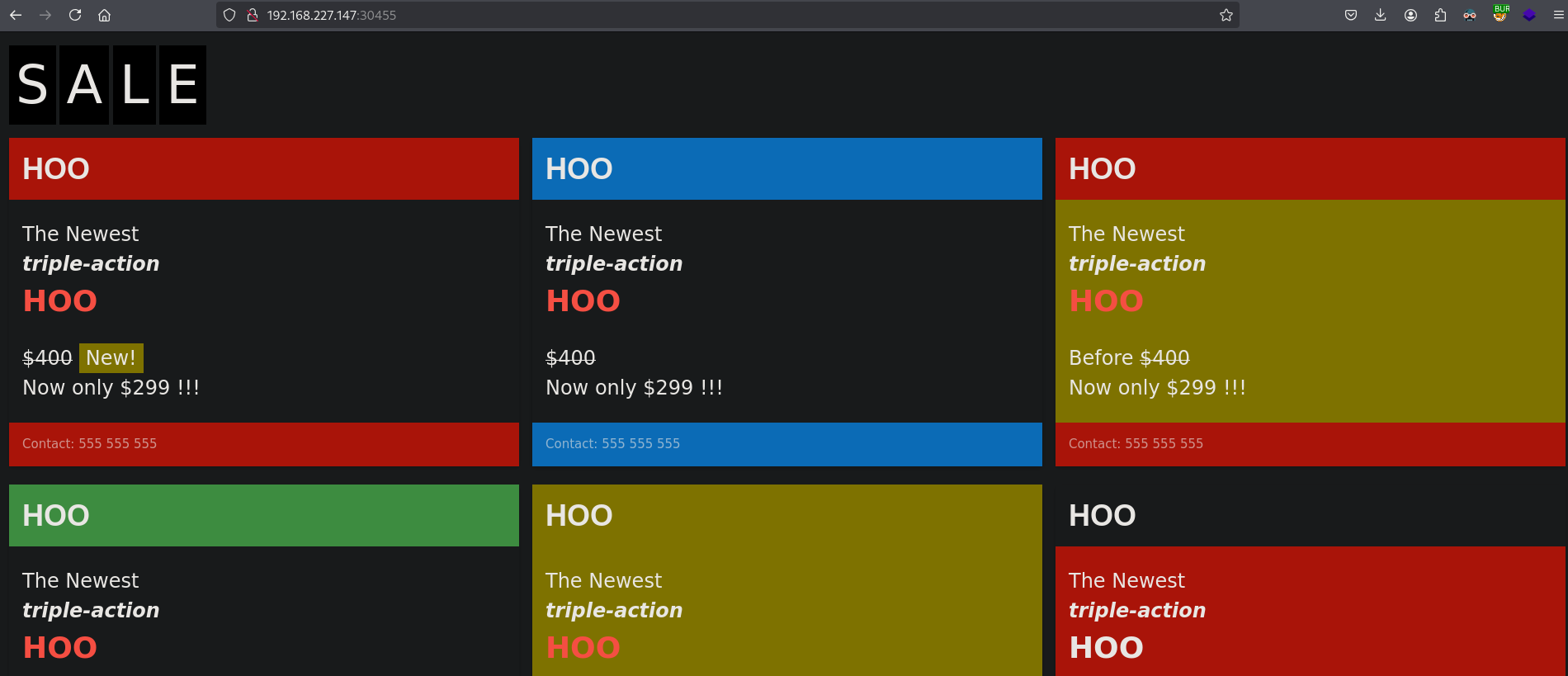Bookmark this page with the star

point(1226,15)
